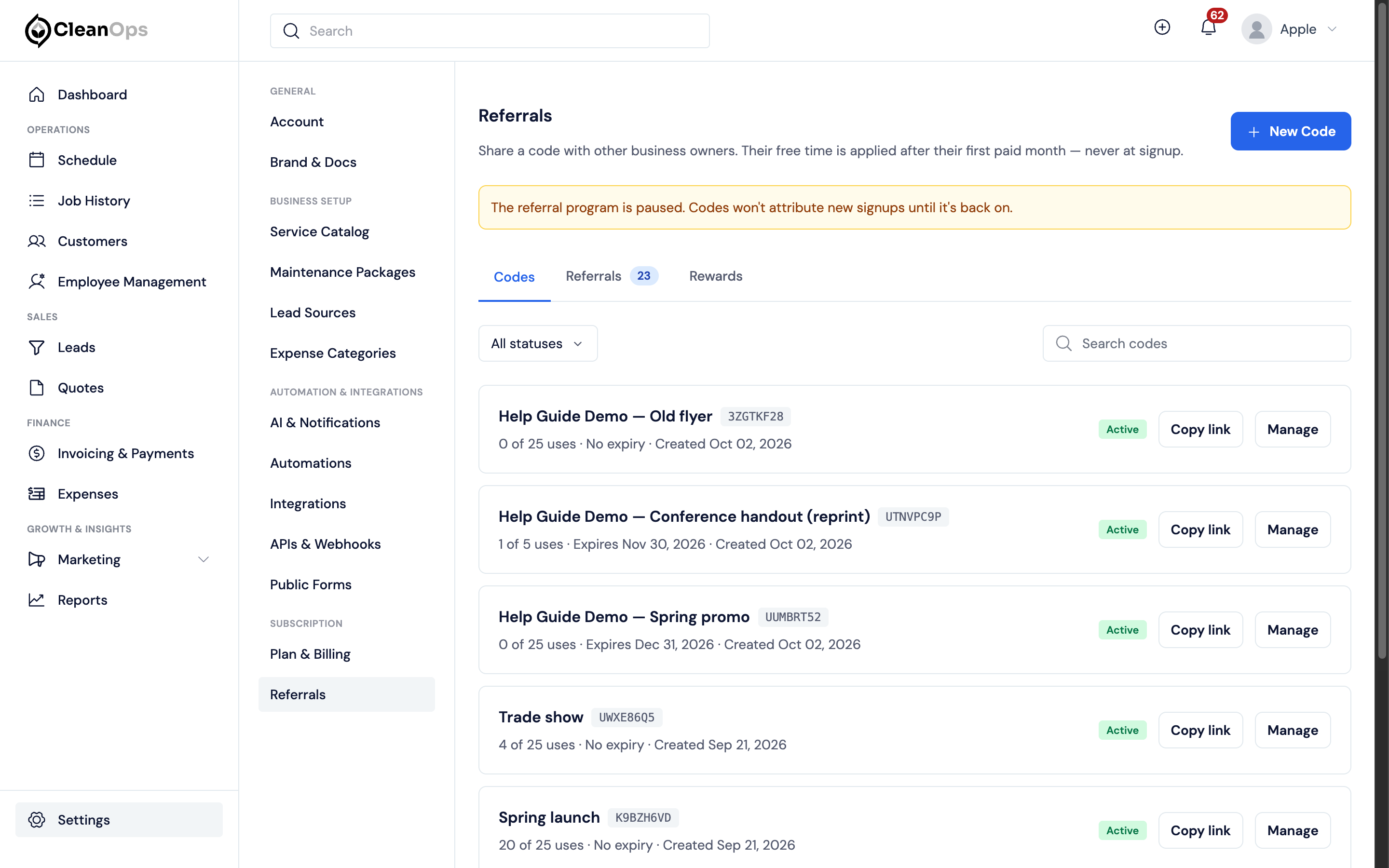1389x868 pixels.
Task: Expand the Marketing menu chevron
Action: 203,559
